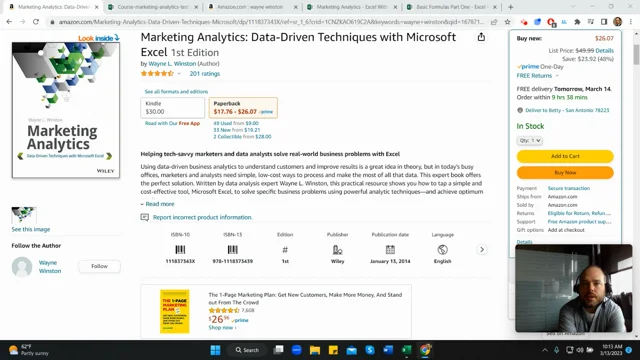Click the book cover Look inside image

pos(66,107)
